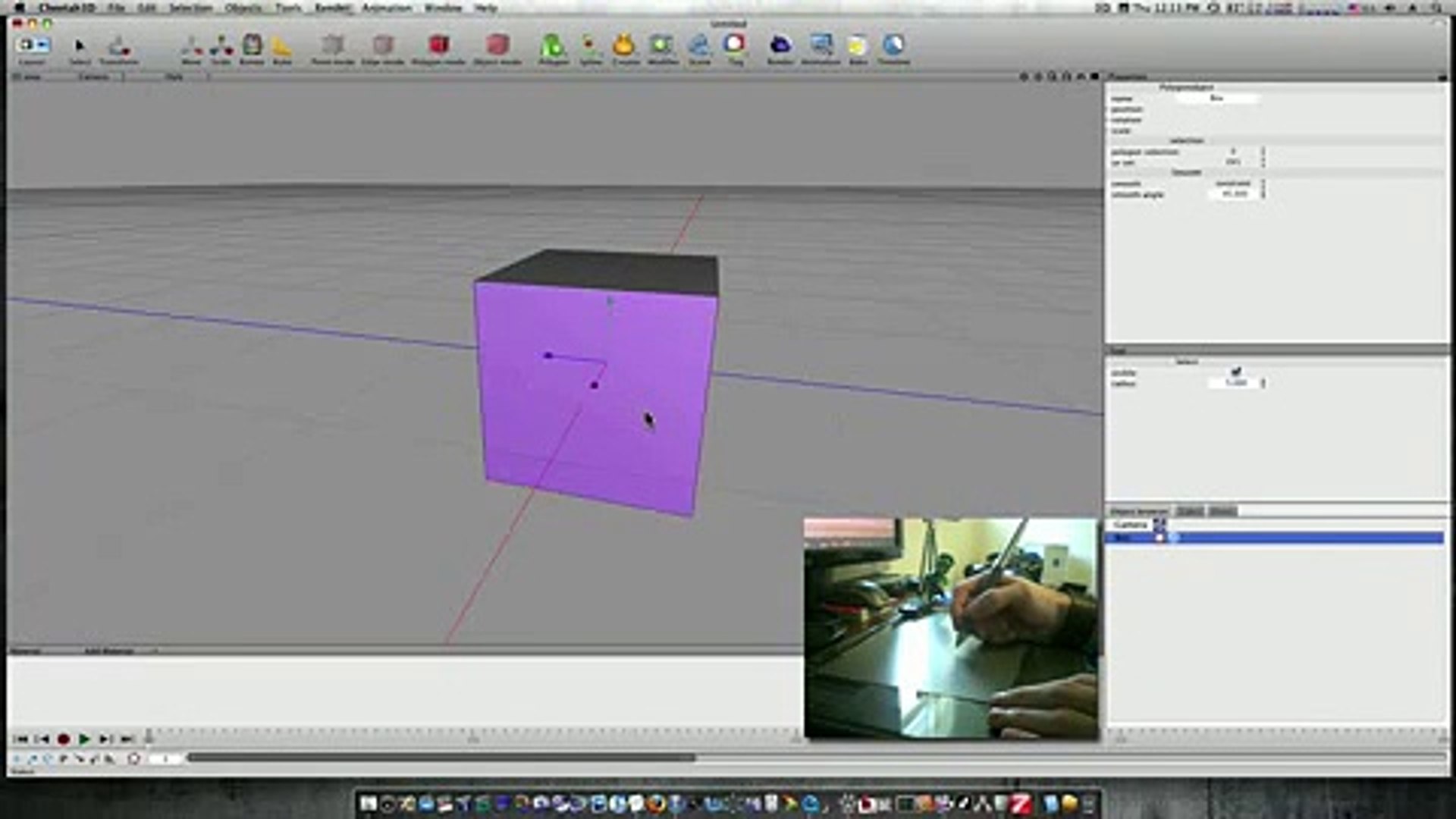Toggle the visible checkbox in Select panel
Screen dimensions: 1456x819
tap(1236, 372)
